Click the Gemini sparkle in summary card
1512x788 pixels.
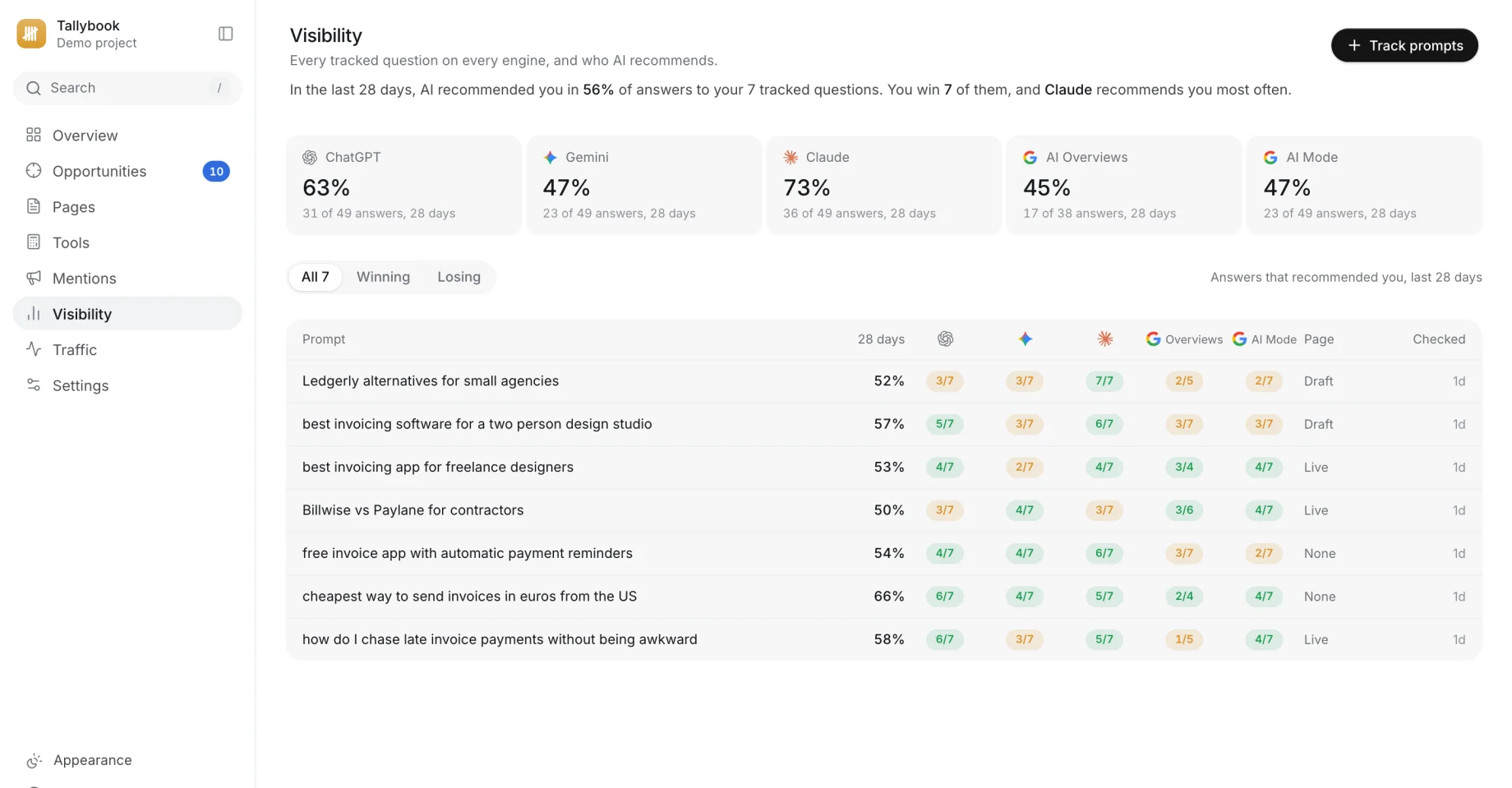coord(551,157)
